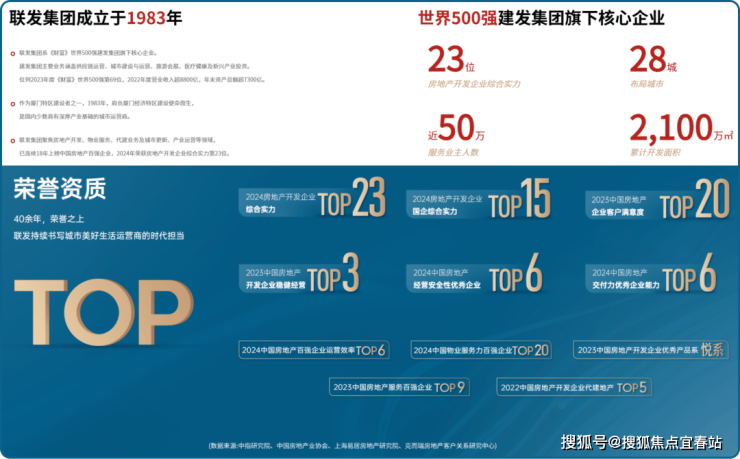This screenshot has height=459, width=740.
Task: Click the red 28城 statistic
Action: 653,59
